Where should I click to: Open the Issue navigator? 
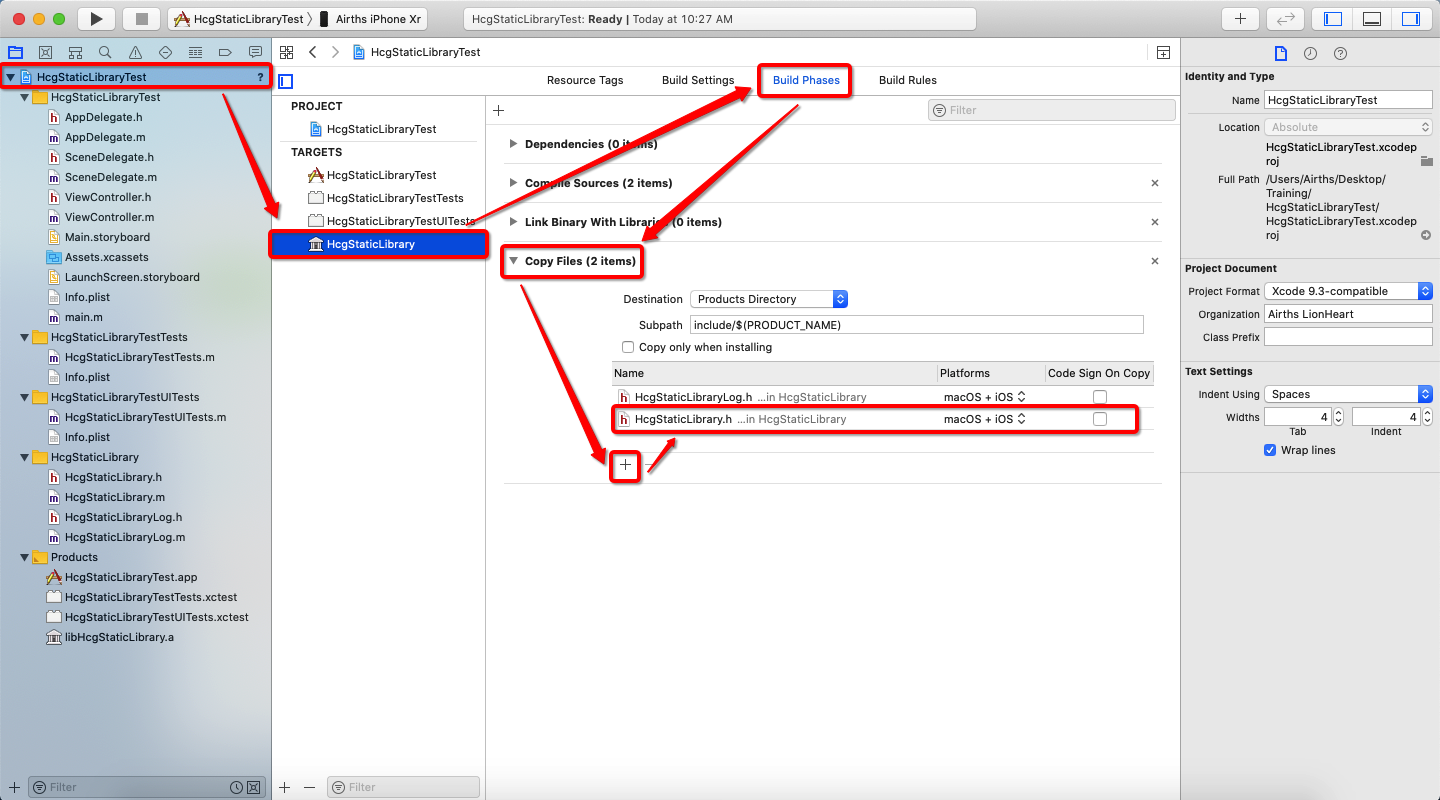[134, 51]
